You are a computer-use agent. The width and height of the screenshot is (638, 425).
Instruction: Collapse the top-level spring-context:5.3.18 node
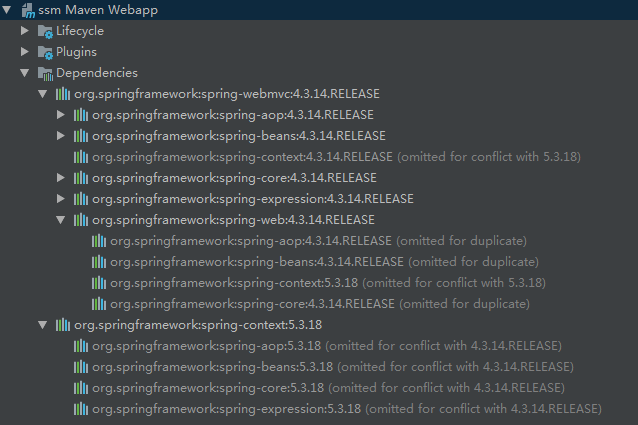[x=43, y=325]
